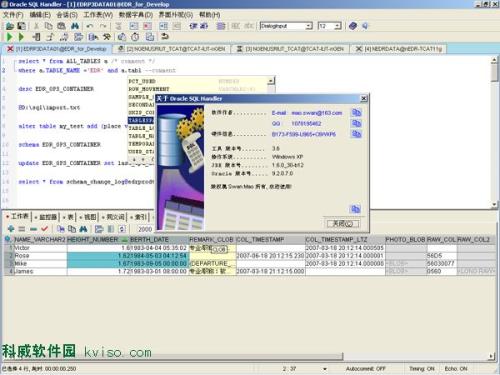Click the DEPARTURE_ cell in the REMARK_CLOB column
The height and width of the screenshot is (375, 500).
212,263
